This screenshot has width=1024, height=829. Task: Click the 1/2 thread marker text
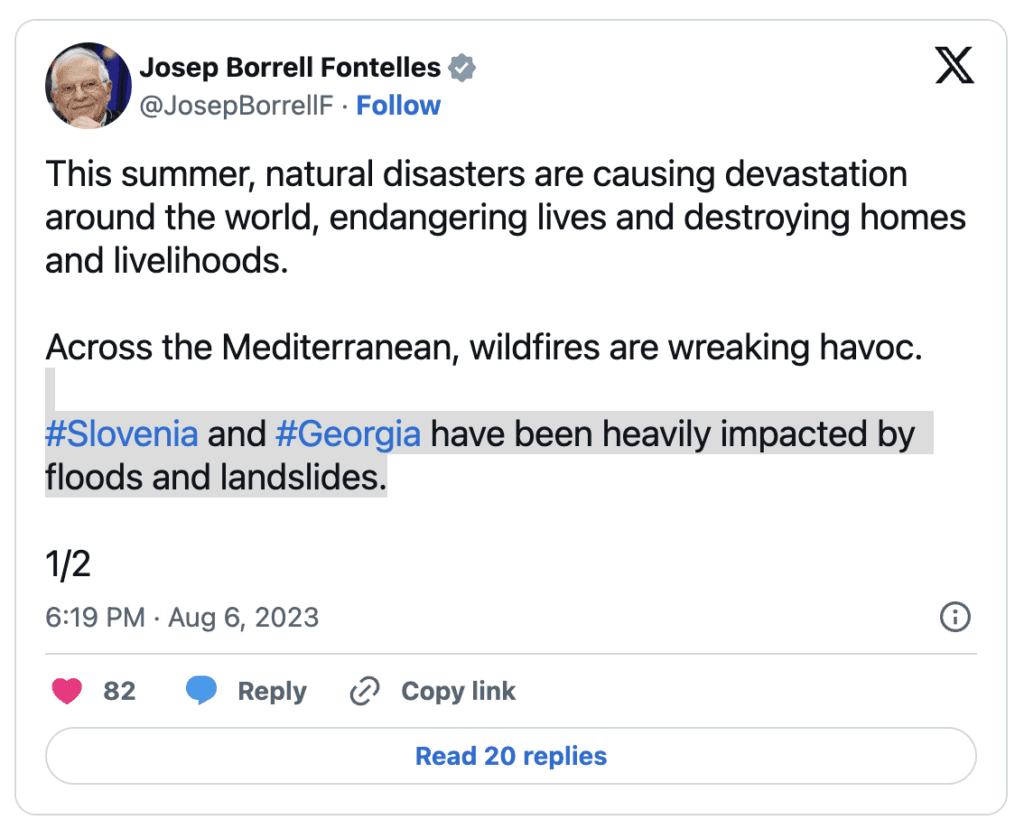point(68,565)
